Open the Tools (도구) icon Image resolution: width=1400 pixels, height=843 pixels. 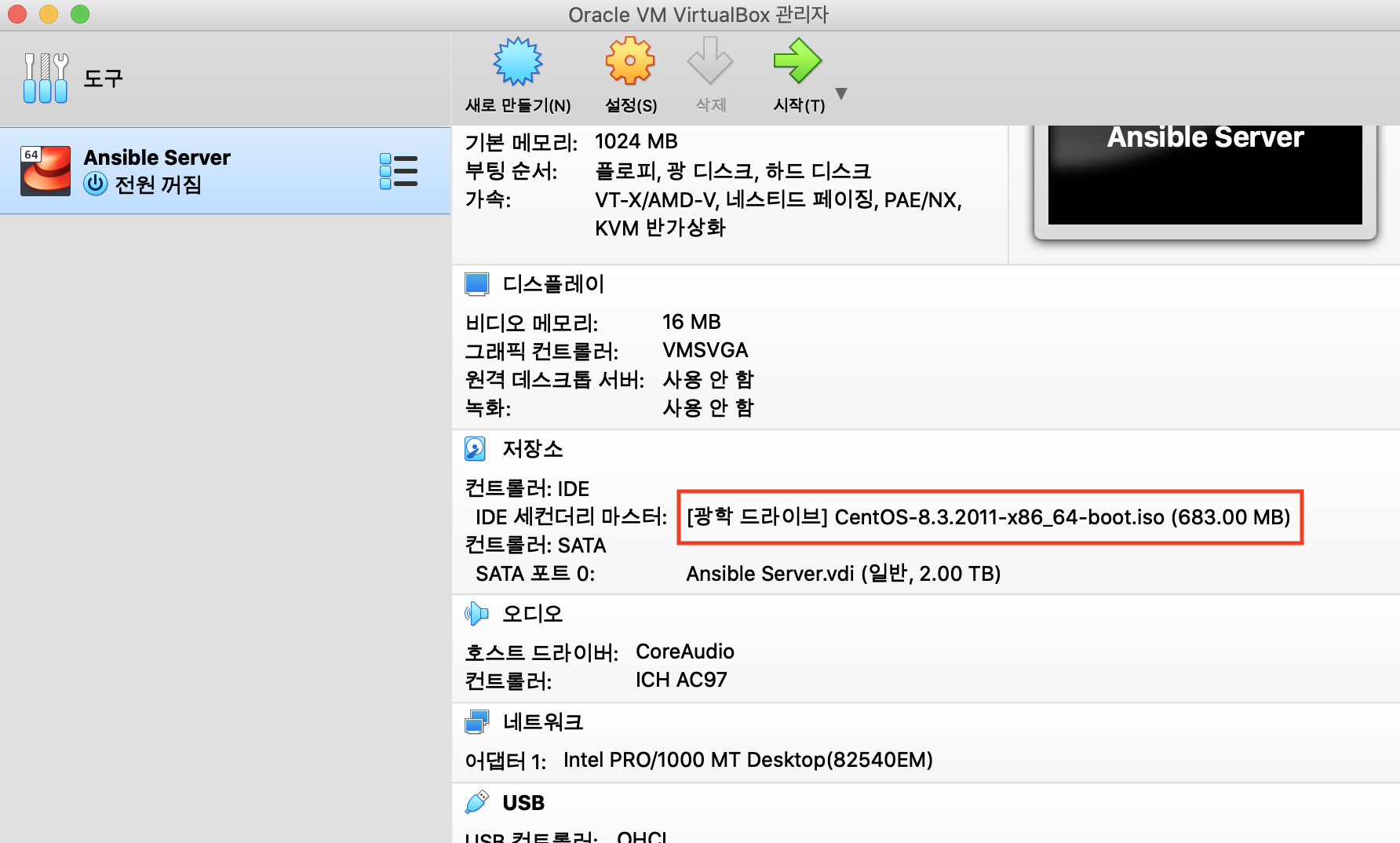pos(46,78)
